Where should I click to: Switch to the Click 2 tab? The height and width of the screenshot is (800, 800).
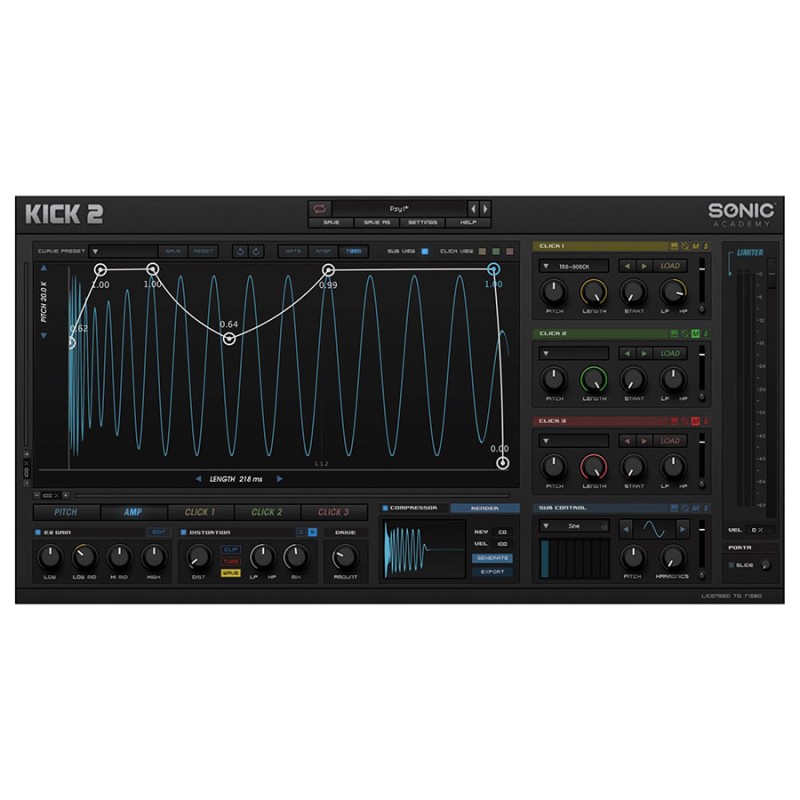(266, 512)
